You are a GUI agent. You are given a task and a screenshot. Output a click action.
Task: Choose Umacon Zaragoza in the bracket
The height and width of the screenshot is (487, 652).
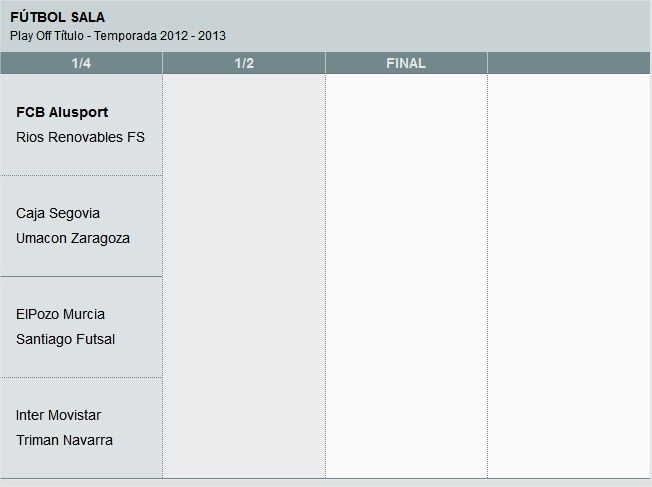(x=73, y=238)
